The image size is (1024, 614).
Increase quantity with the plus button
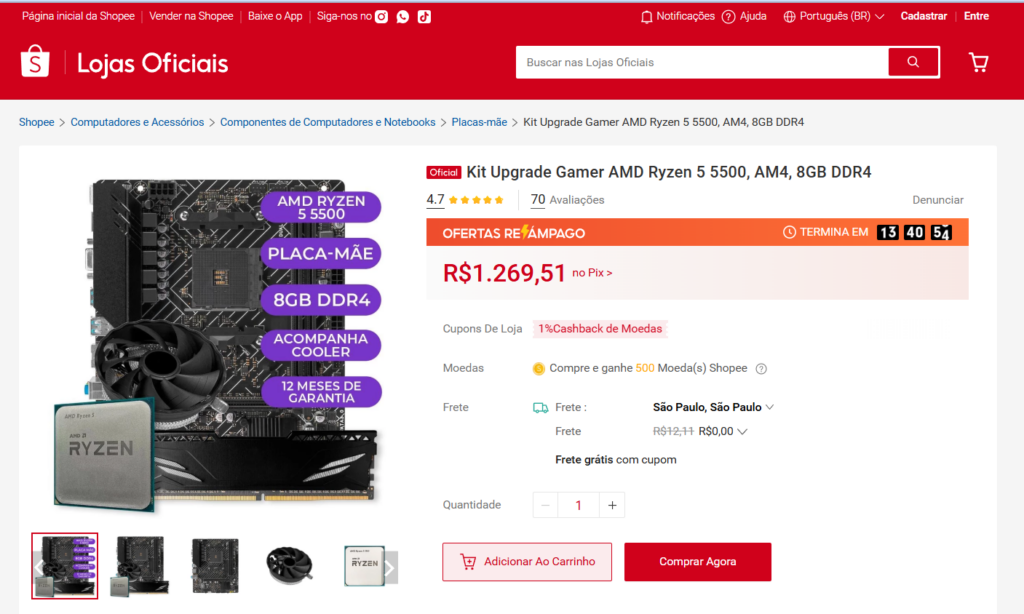click(612, 505)
